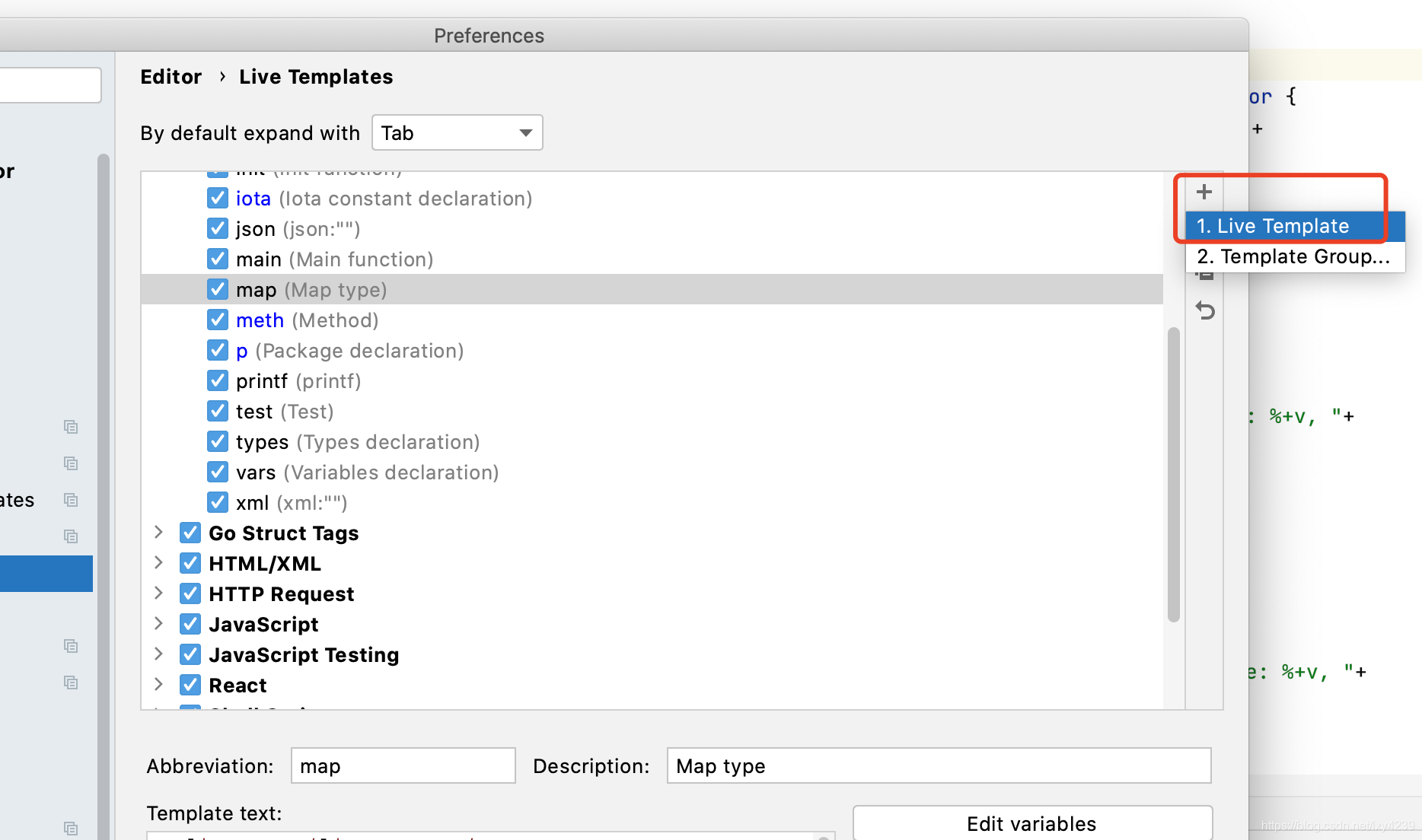Toggle the React group checkbox

point(190,685)
